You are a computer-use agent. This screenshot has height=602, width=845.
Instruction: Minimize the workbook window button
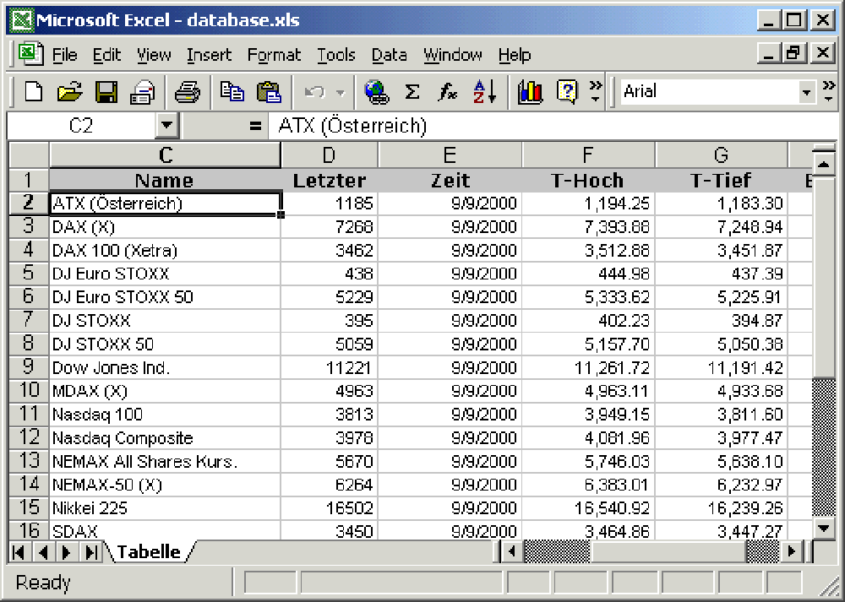click(770, 53)
